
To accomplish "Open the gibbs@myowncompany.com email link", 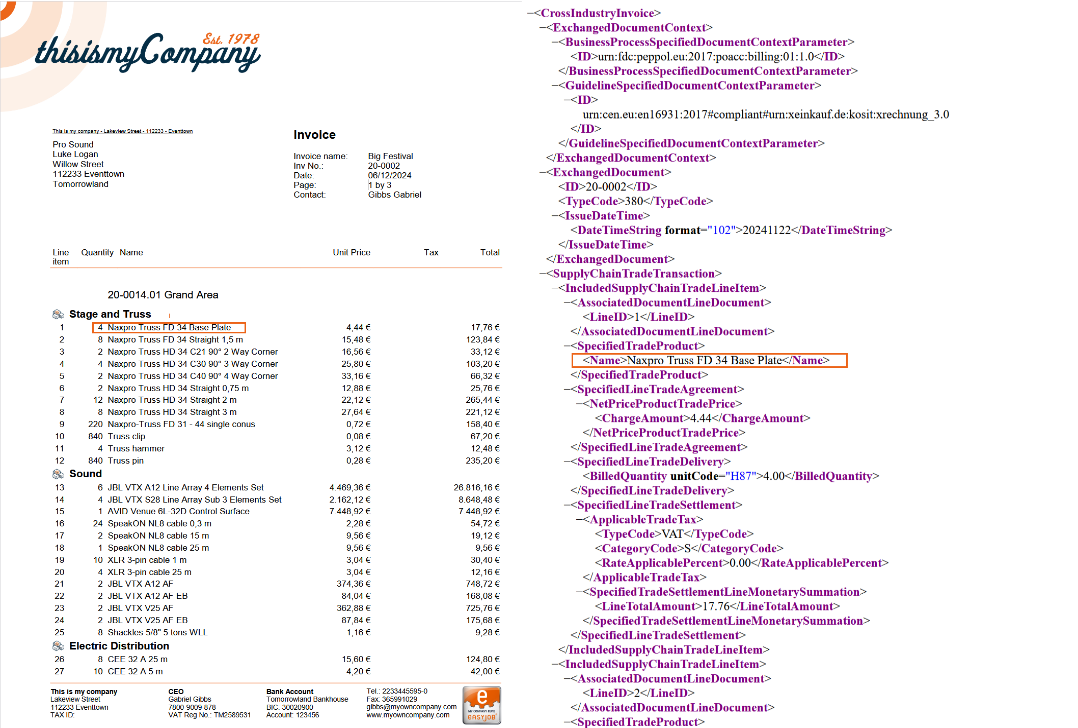I will coord(411,707).
